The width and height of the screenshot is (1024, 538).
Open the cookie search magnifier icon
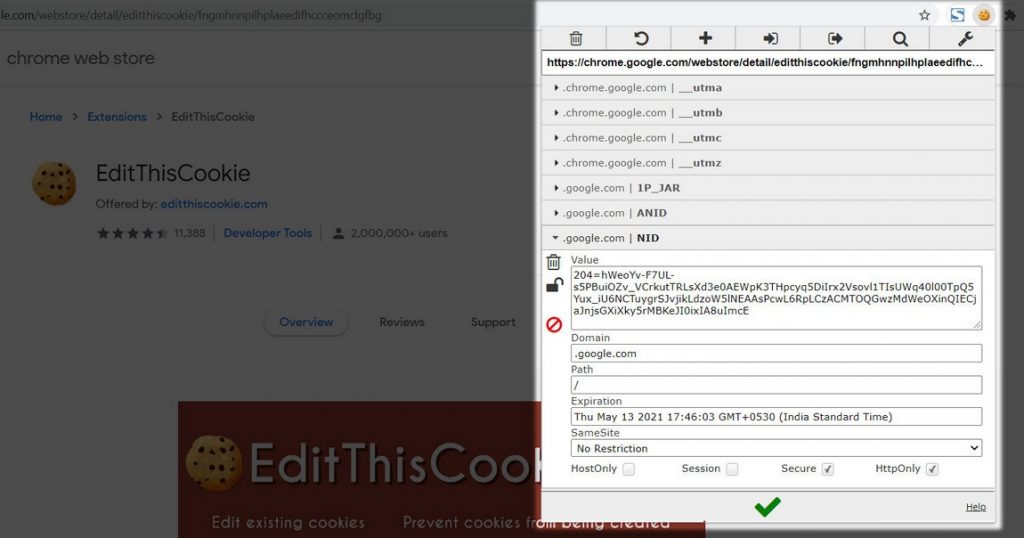[x=900, y=38]
